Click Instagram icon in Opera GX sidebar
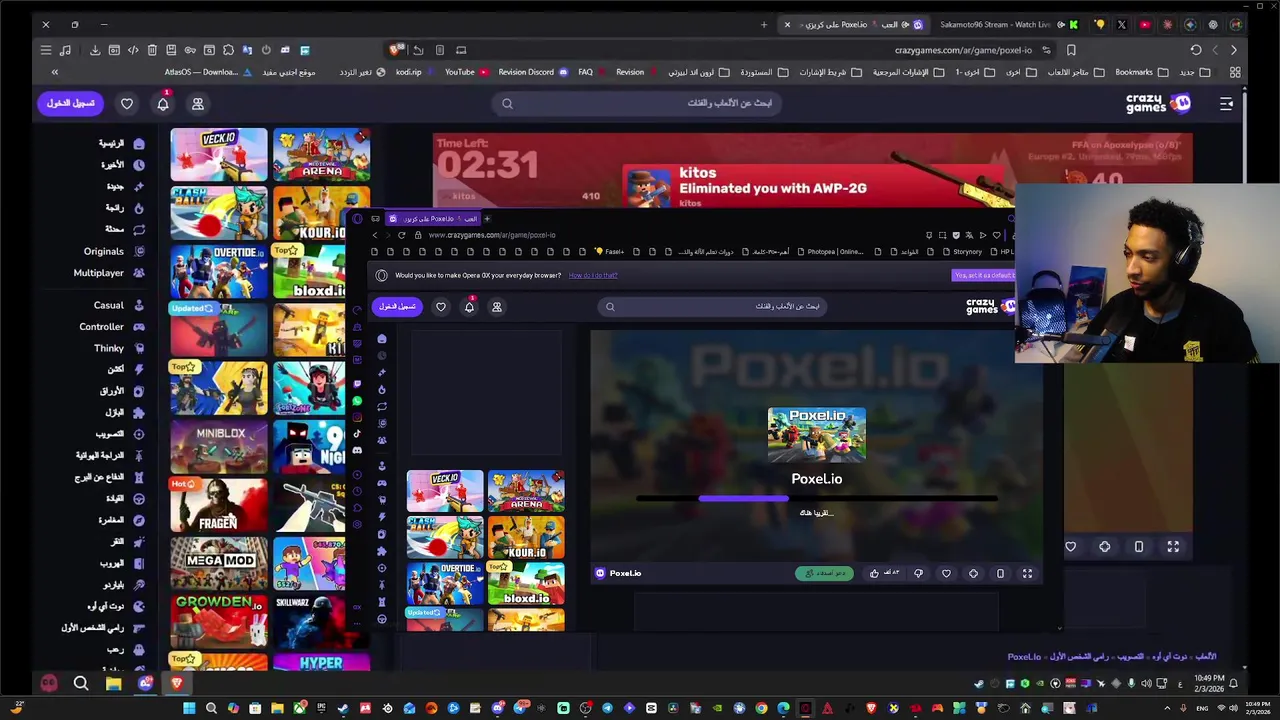This screenshot has height=720, width=1280. point(357,417)
